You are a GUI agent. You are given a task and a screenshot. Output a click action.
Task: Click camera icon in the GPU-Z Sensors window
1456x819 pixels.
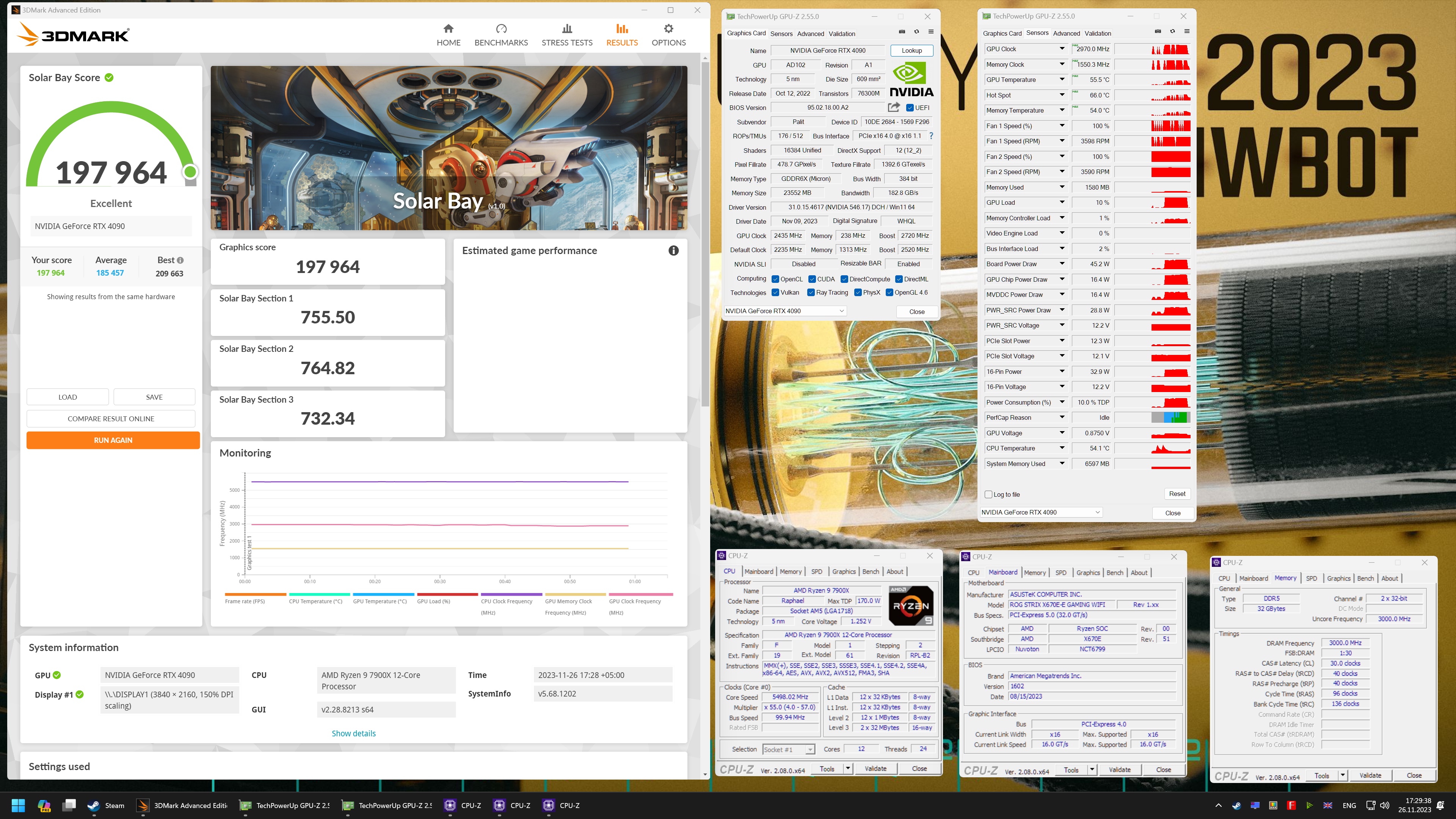click(x=1158, y=31)
